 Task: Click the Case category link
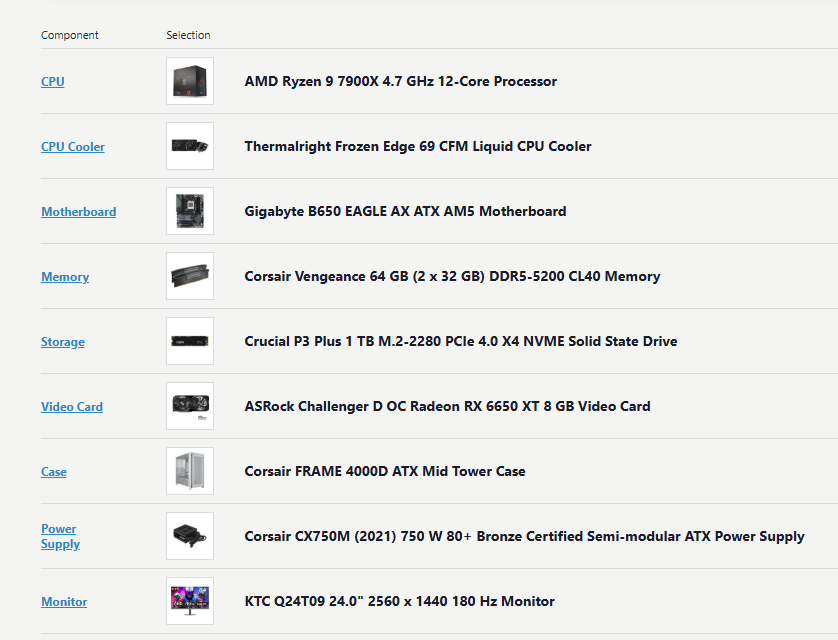[54, 472]
